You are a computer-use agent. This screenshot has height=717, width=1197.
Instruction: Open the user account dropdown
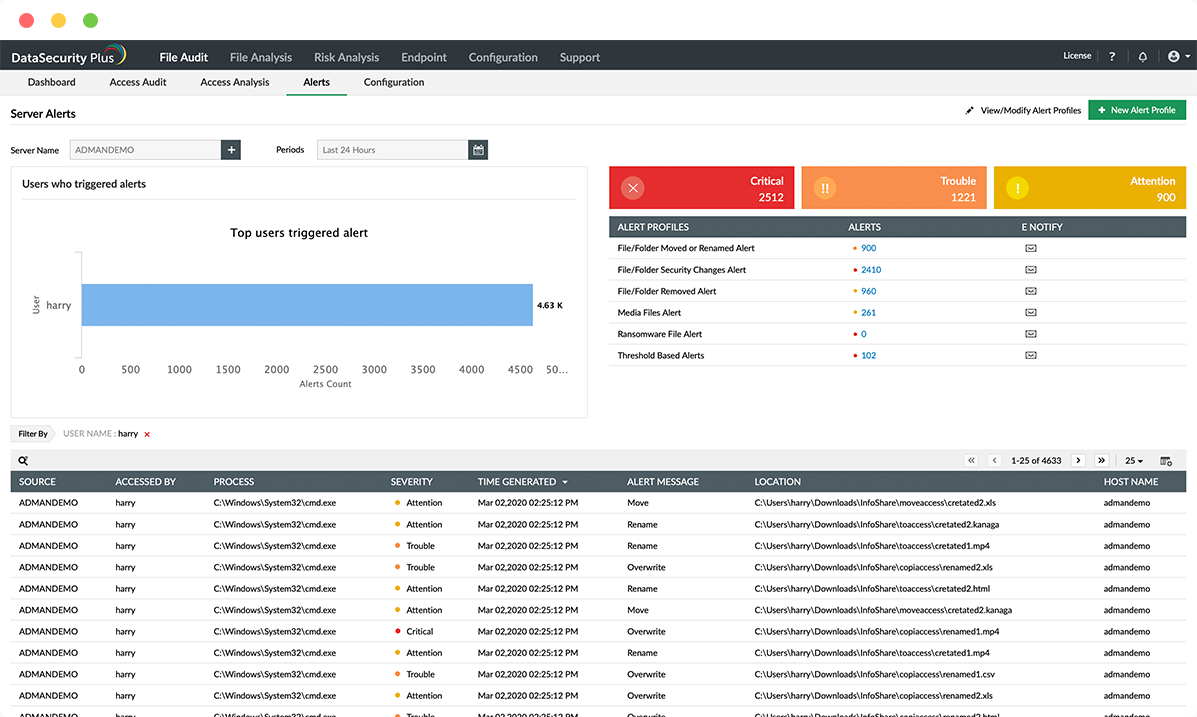pyautogui.click(x=1178, y=57)
